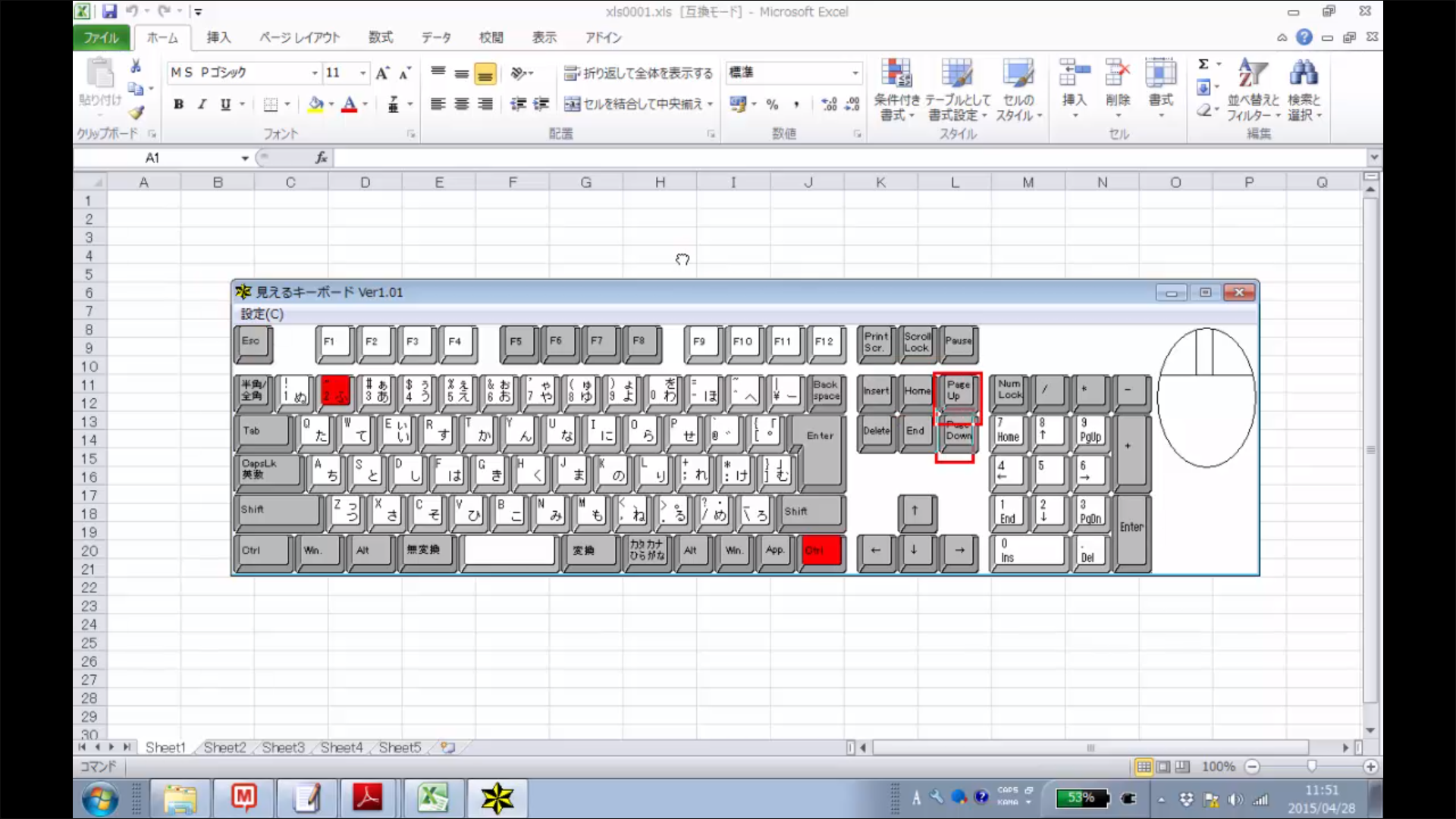Open the Excel icon on taskbar

(x=432, y=798)
